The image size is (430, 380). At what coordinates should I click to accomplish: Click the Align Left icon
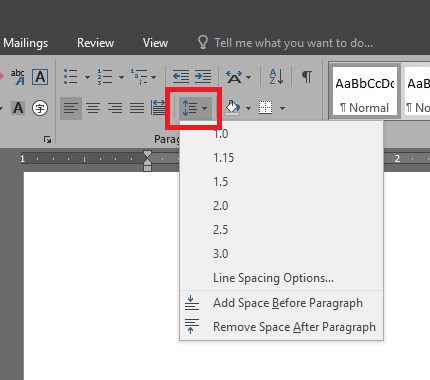click(71, 108)
